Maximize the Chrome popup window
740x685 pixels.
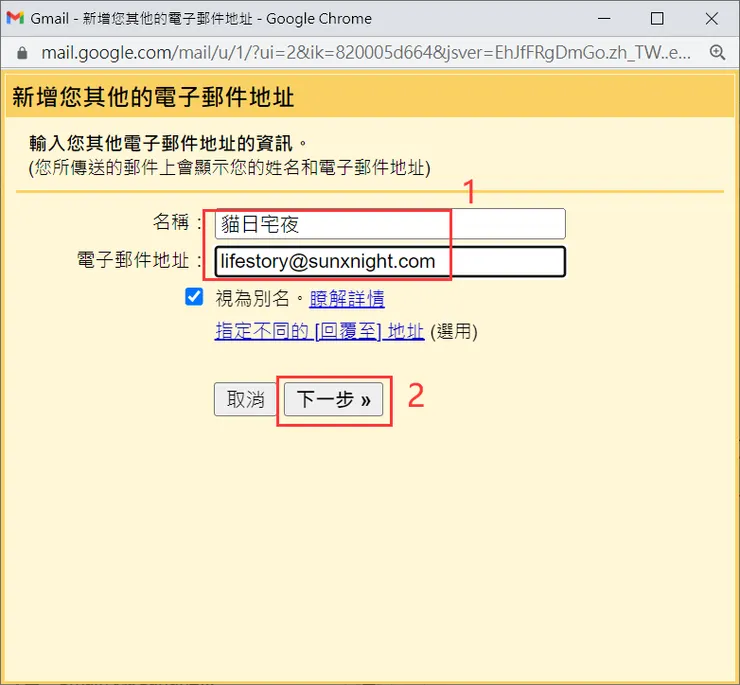pos(657,18)
